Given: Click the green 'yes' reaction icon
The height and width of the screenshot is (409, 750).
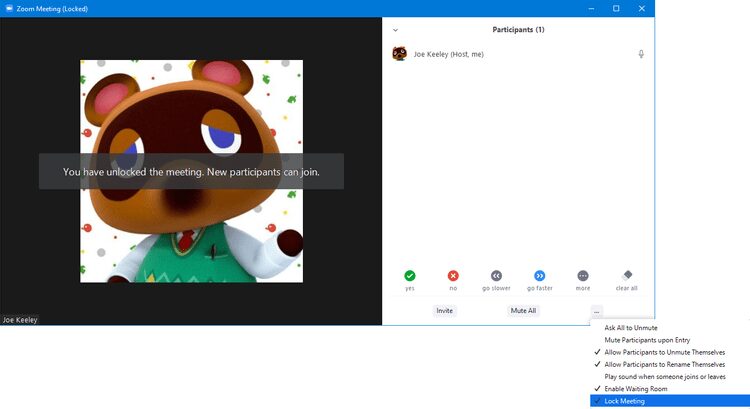Looking at the screenshot, I should point(410,275).
